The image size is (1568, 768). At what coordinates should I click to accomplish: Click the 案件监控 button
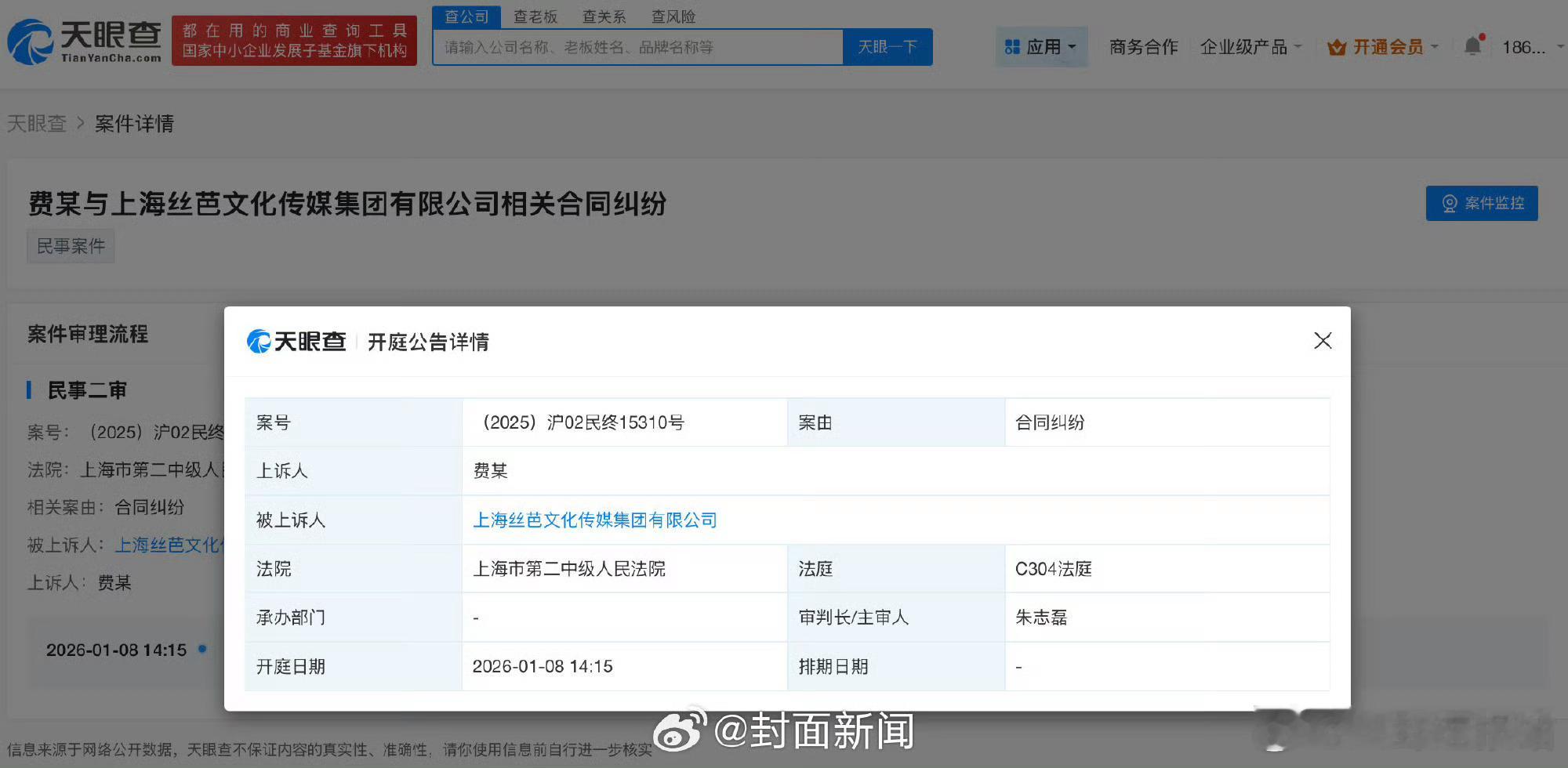[x=1481, y=204]
